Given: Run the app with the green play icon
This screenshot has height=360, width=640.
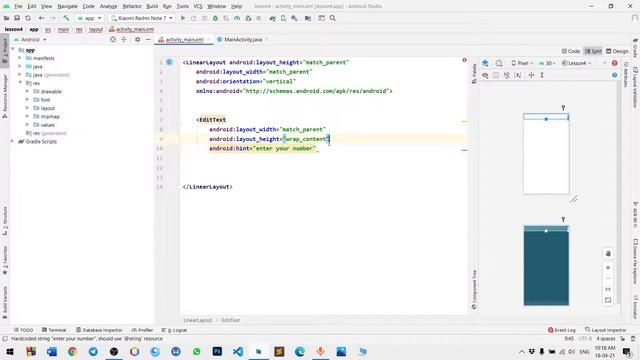Looking at the screenshot, I should 183,18.
